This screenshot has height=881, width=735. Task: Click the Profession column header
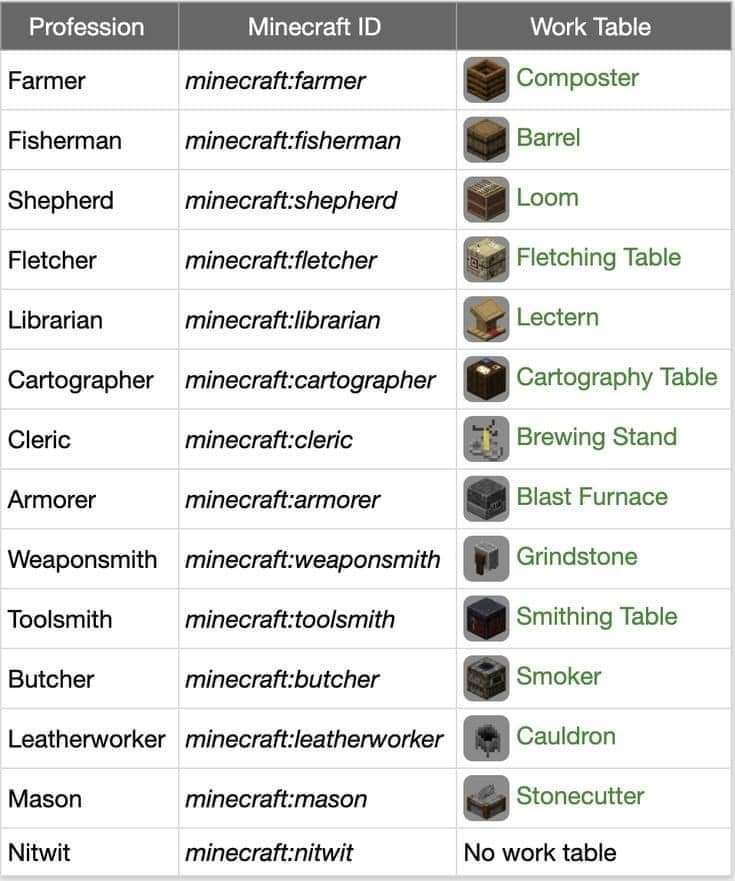[88, 27]
